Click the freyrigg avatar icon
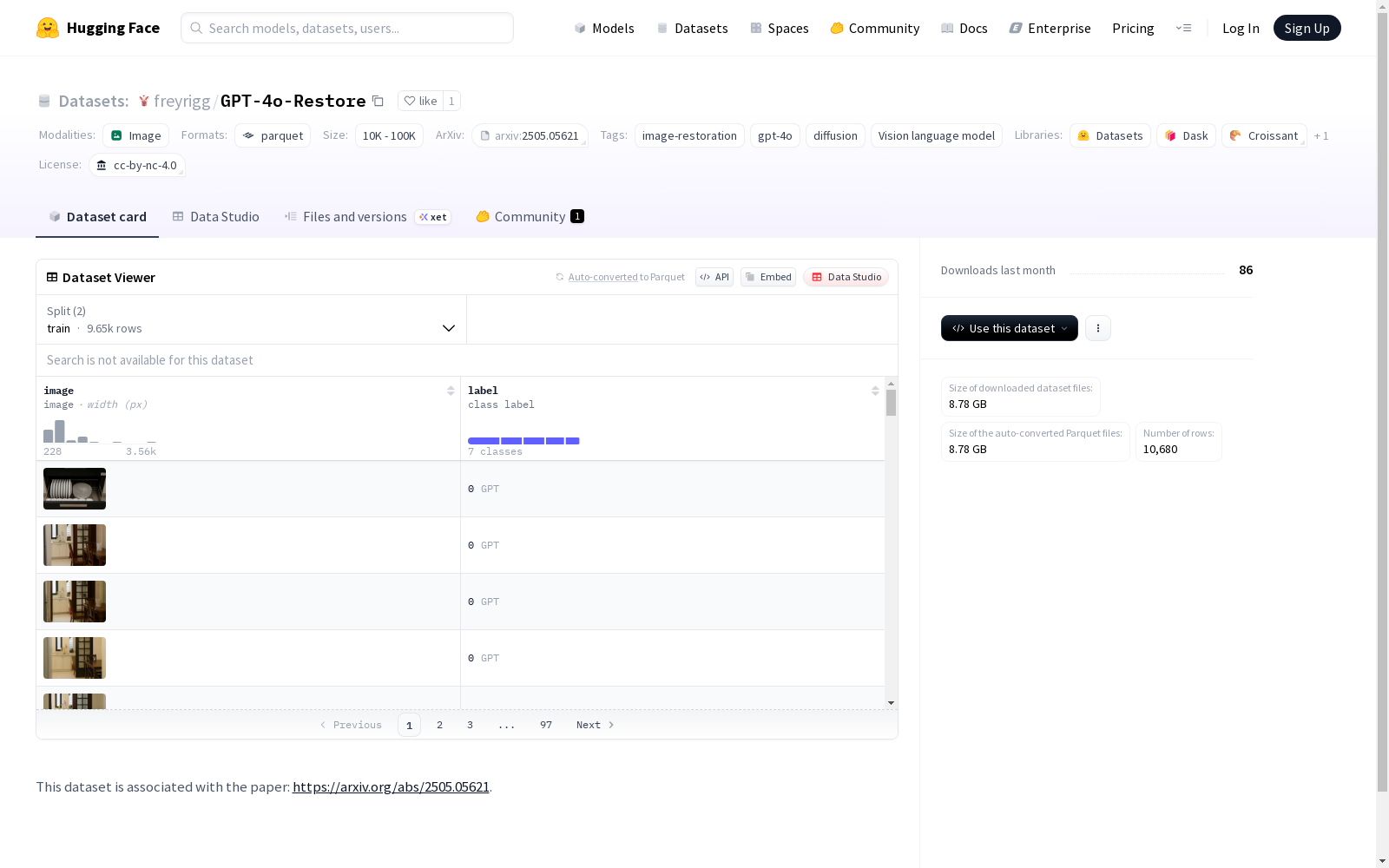The width and height of the screenshot is (1389, 868). coord(144,102)
